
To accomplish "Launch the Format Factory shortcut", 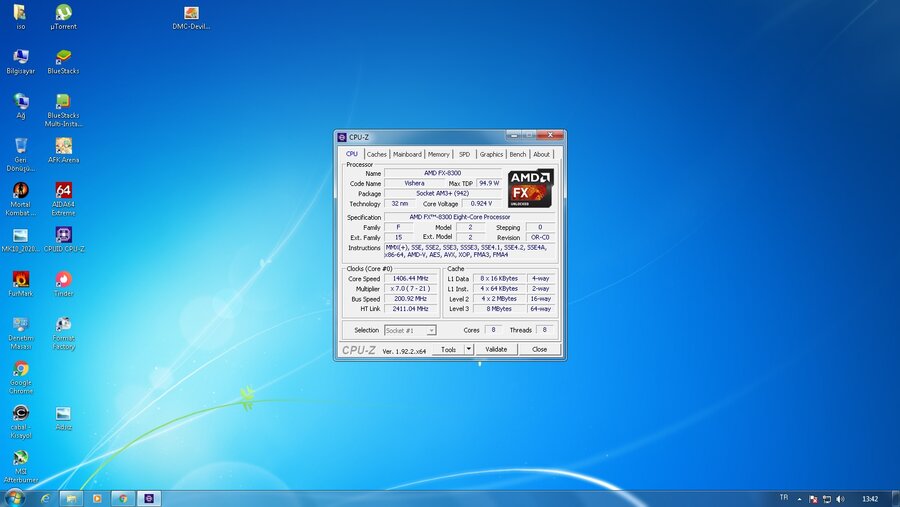I will click(x=63, y=333).
